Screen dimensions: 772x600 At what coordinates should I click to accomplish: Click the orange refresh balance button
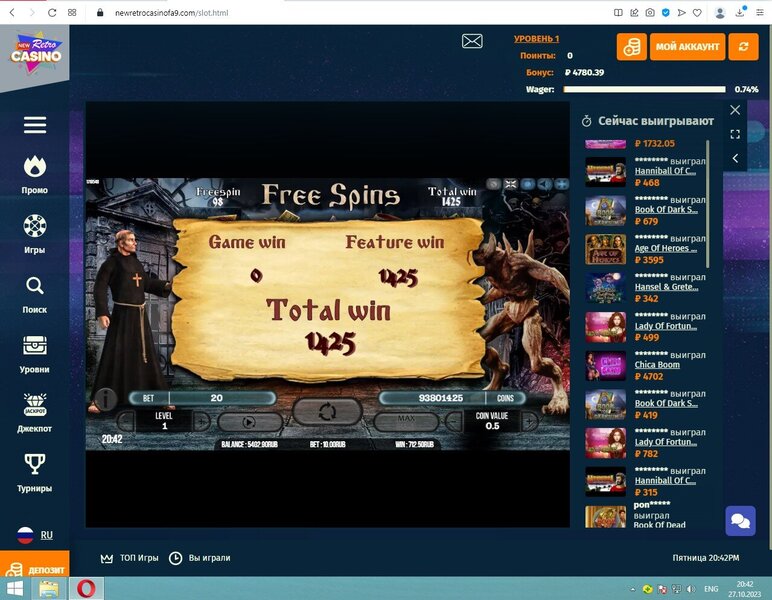[743, 47]
